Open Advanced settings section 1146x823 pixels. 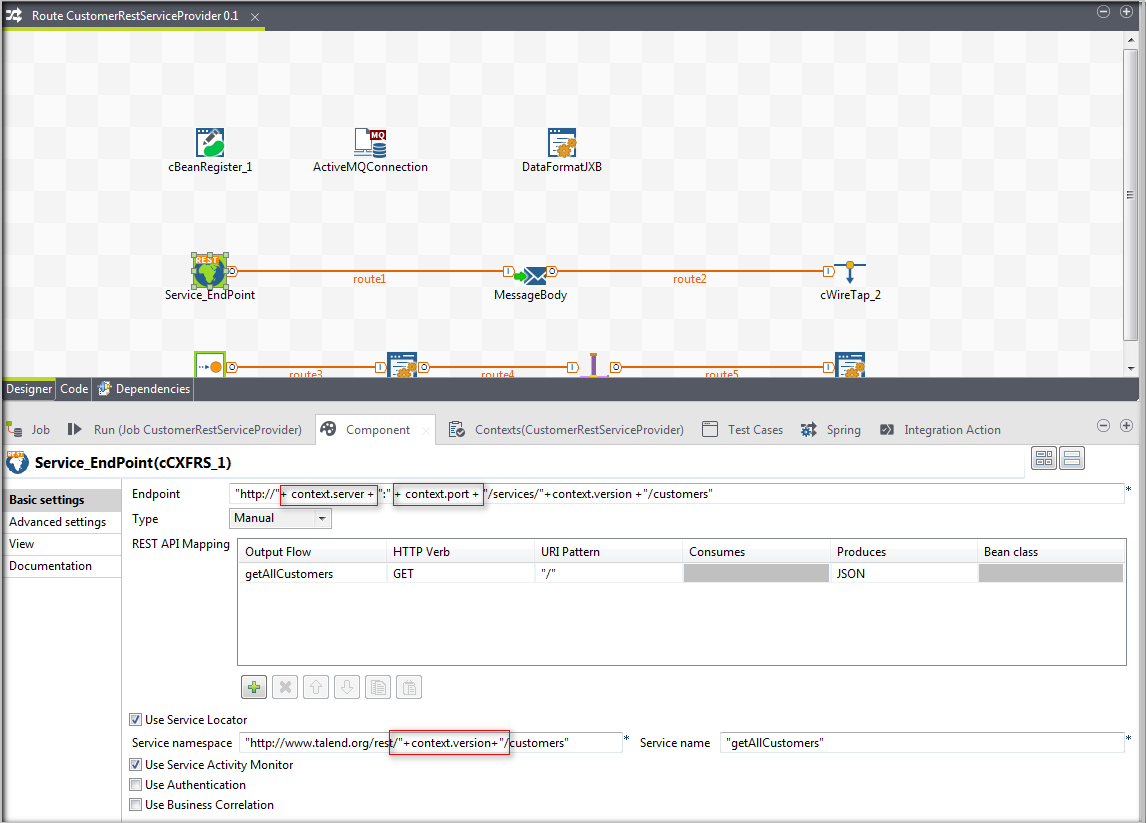click(57, 522)
